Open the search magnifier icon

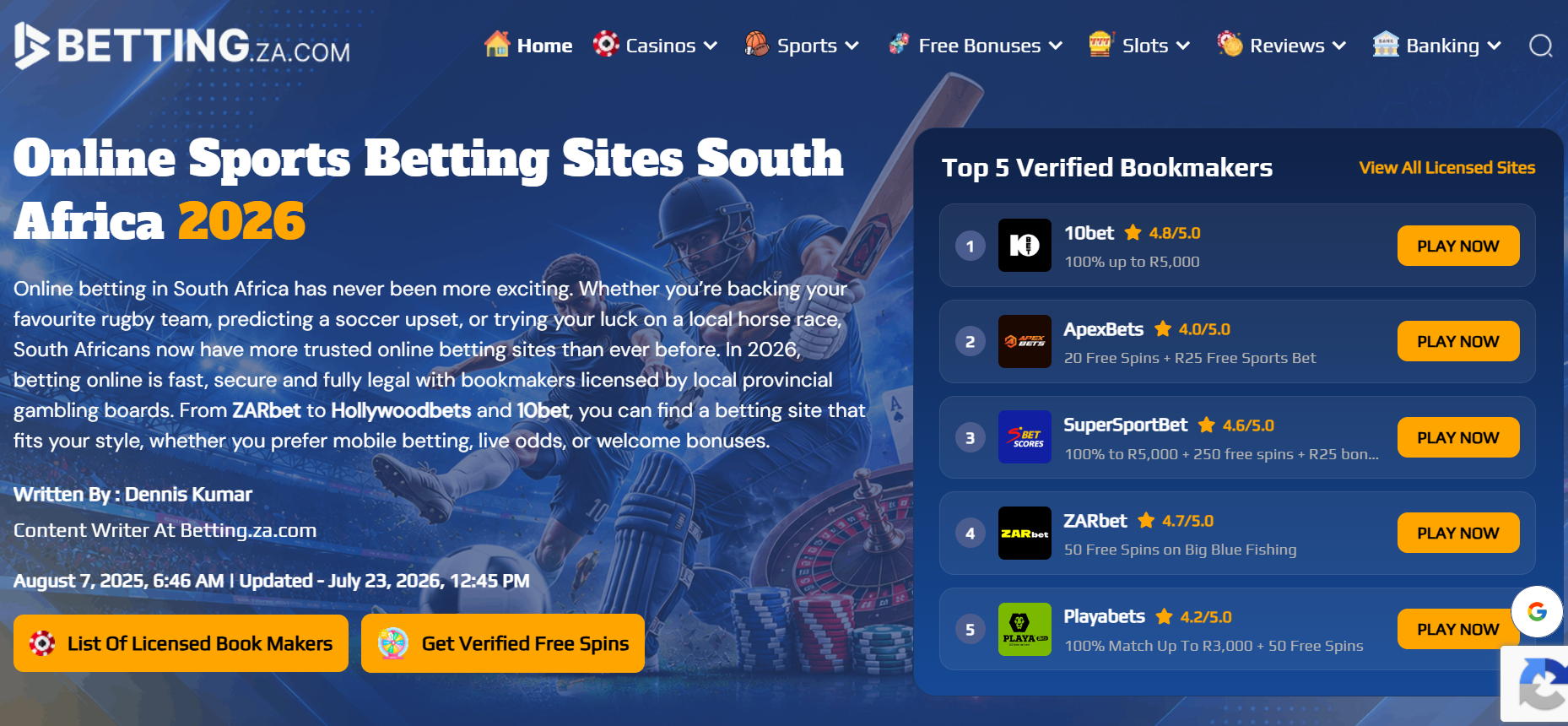click(1541, 46)
